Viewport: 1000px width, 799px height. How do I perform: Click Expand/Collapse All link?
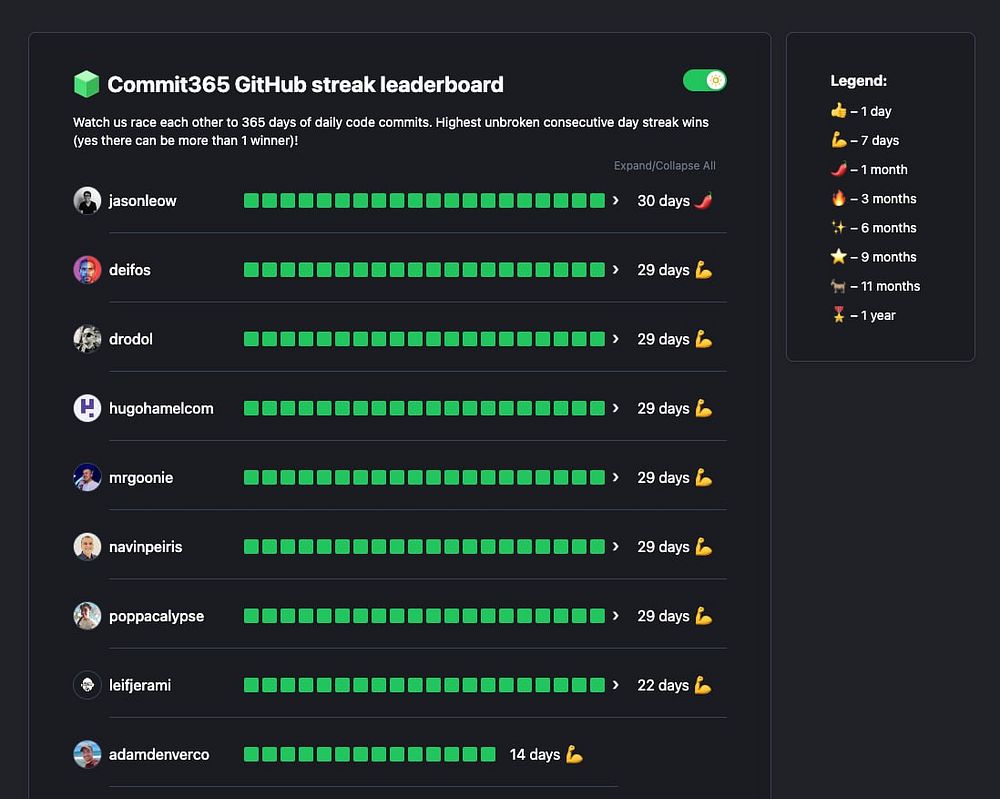664,166
